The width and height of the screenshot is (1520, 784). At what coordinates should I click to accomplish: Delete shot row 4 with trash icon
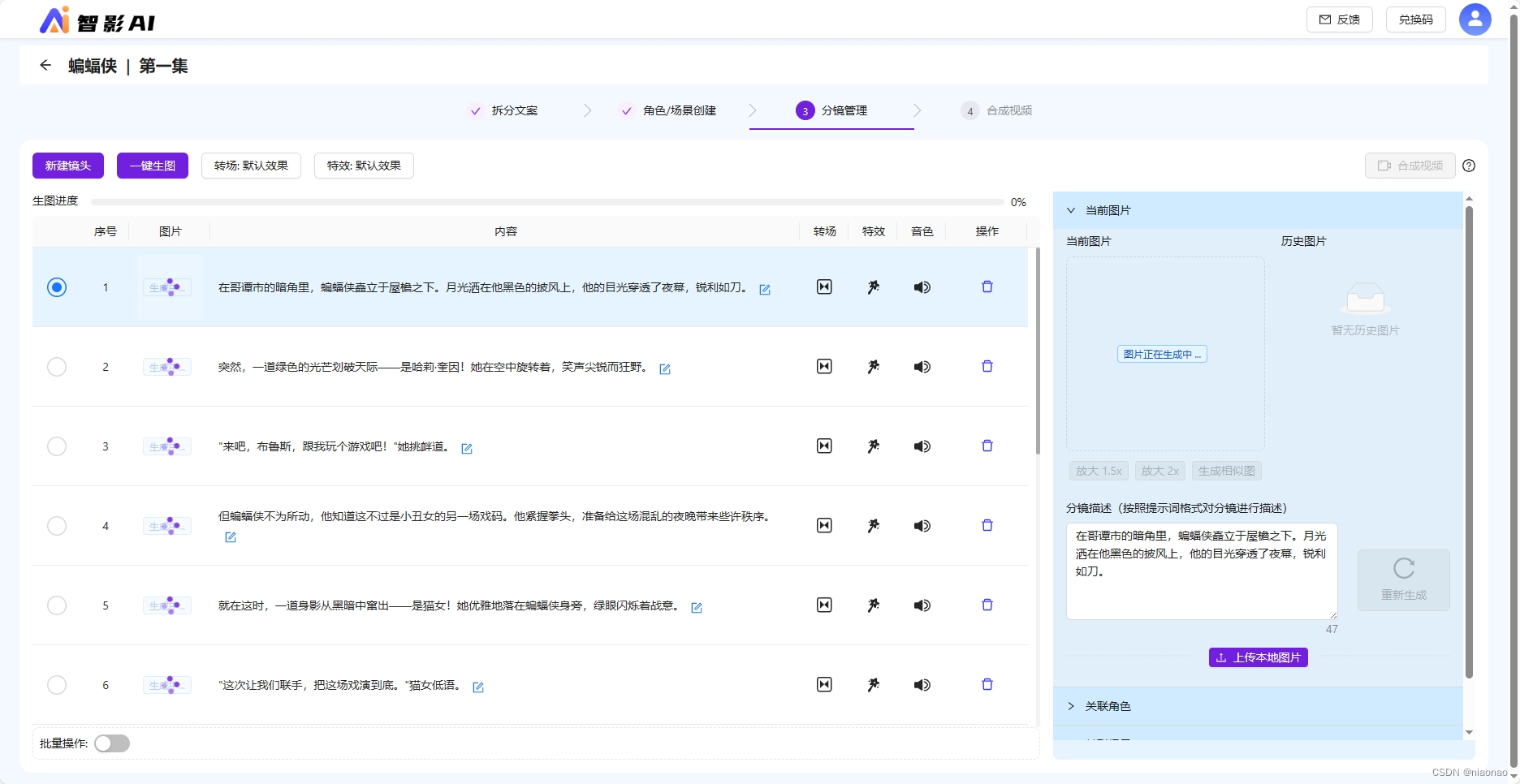tap(987, 525)
